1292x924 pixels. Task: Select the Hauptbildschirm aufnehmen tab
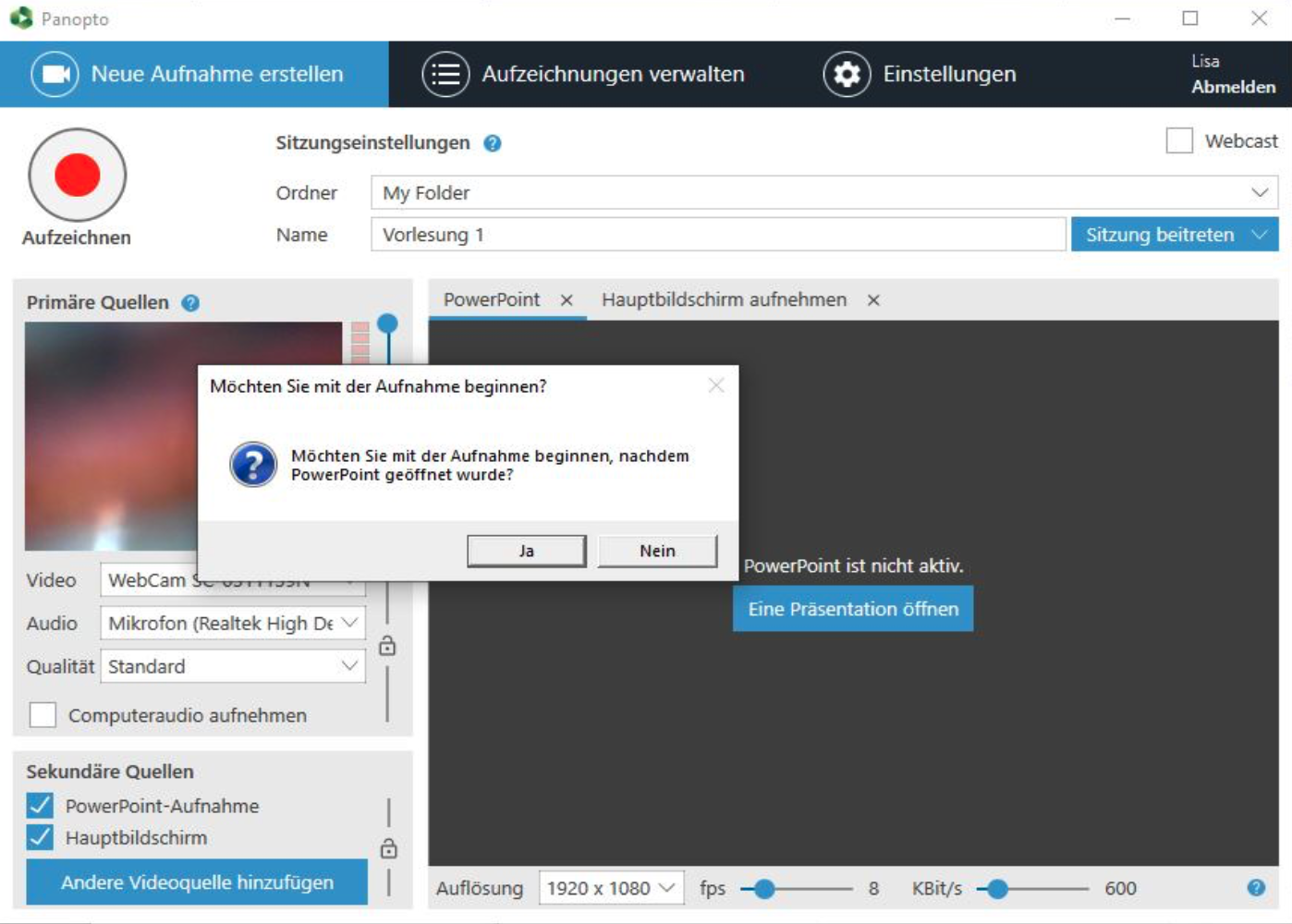[x=724, y=300]
